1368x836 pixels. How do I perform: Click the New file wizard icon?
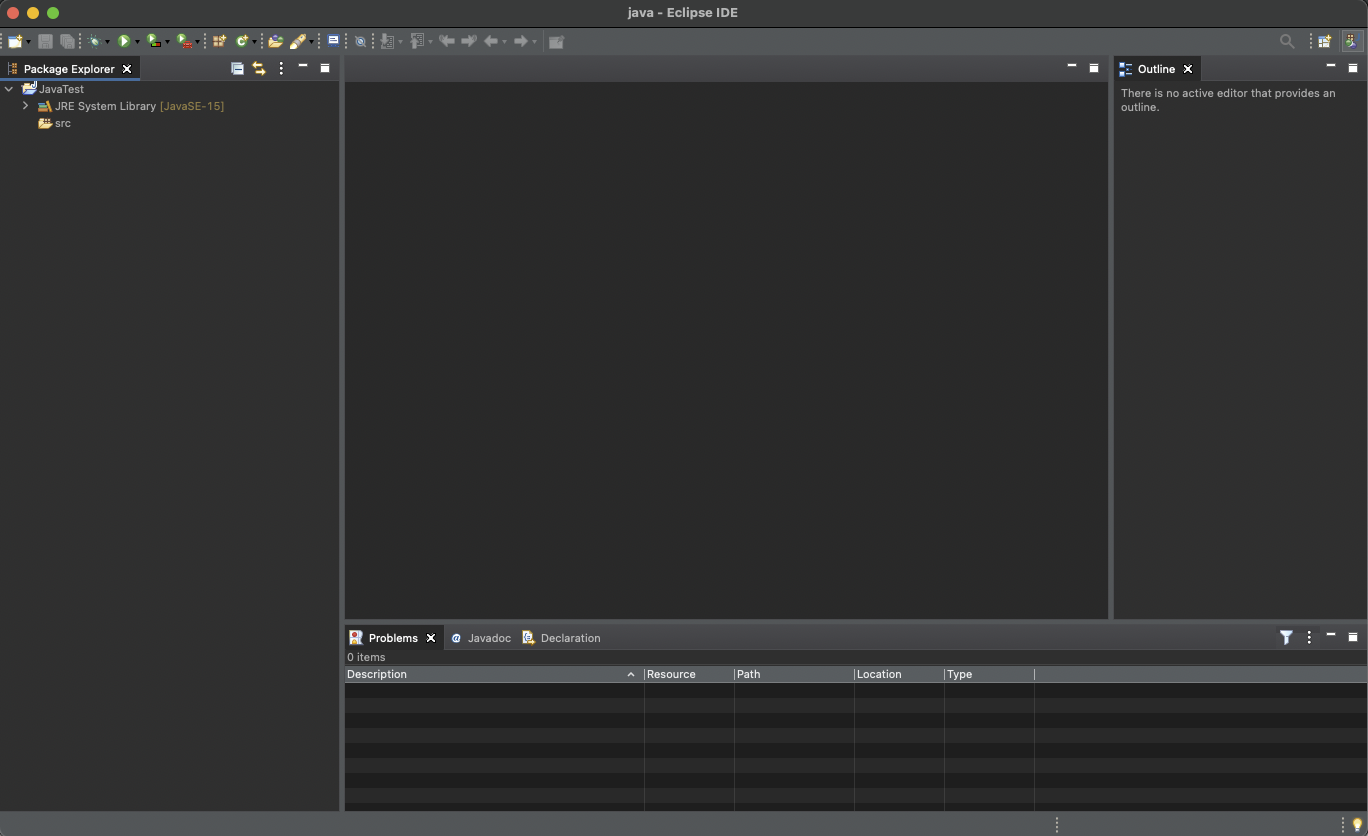click(15, 41)
